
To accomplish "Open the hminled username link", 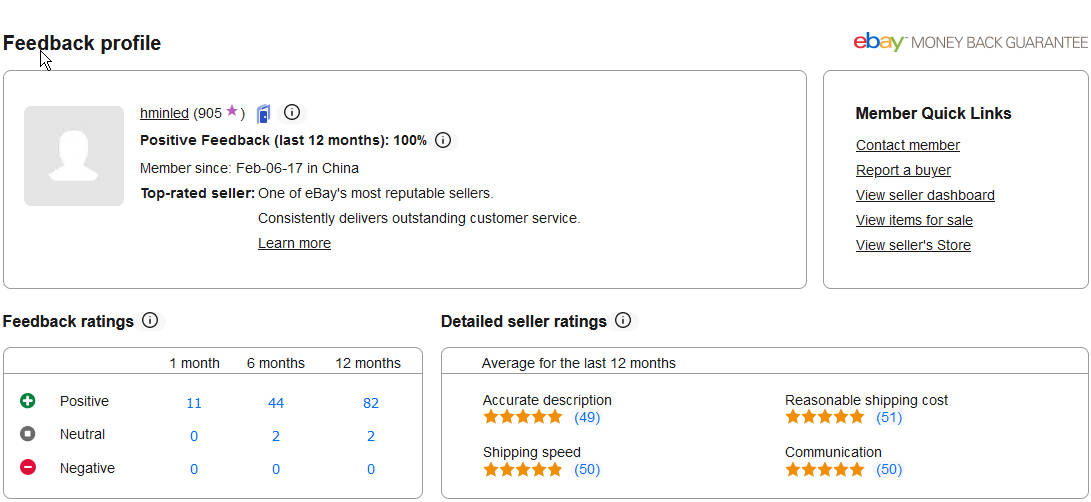I will click(x=164, y=113).
